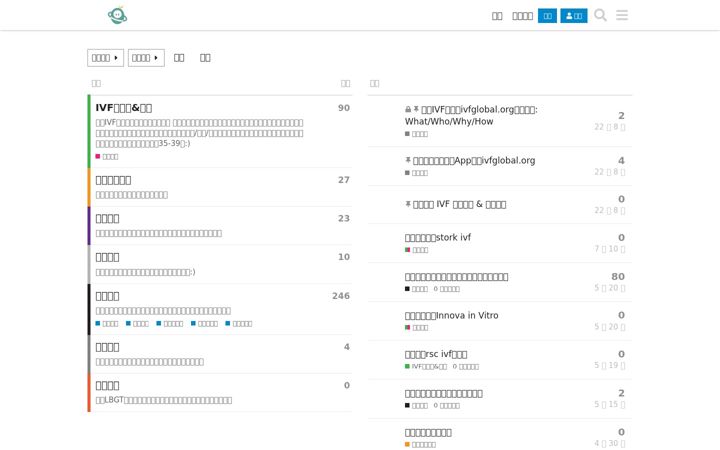Click the four-character header link before the blue buttons
The image size is (720, 450).
coord(523,16)
